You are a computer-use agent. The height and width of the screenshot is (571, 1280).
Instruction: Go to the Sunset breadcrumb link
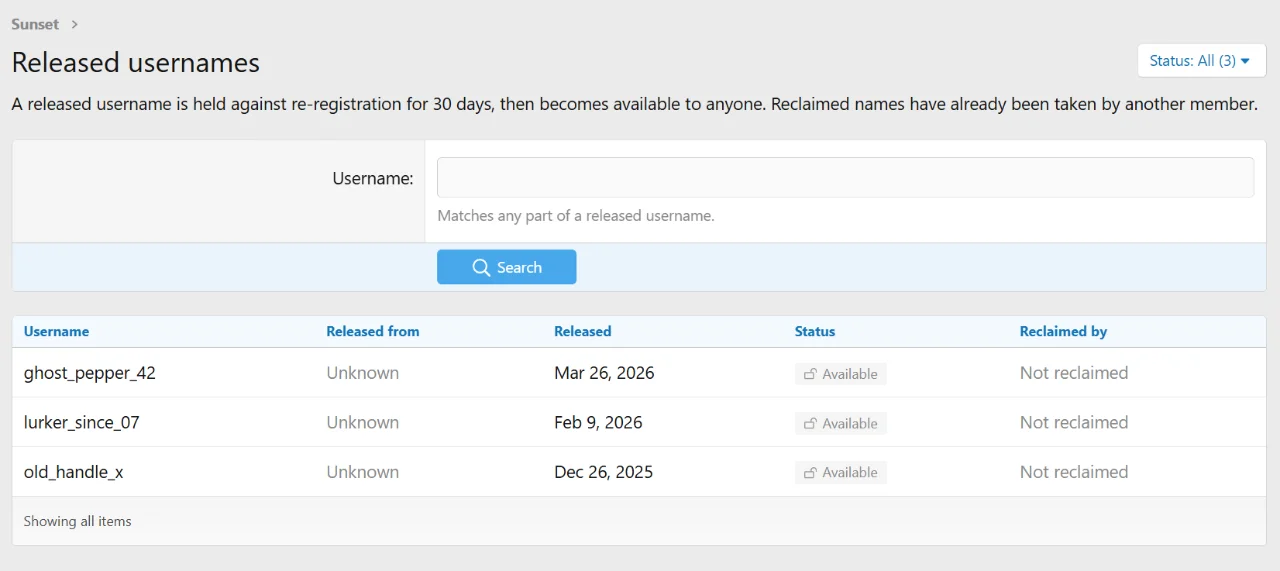tap(35, 24)
